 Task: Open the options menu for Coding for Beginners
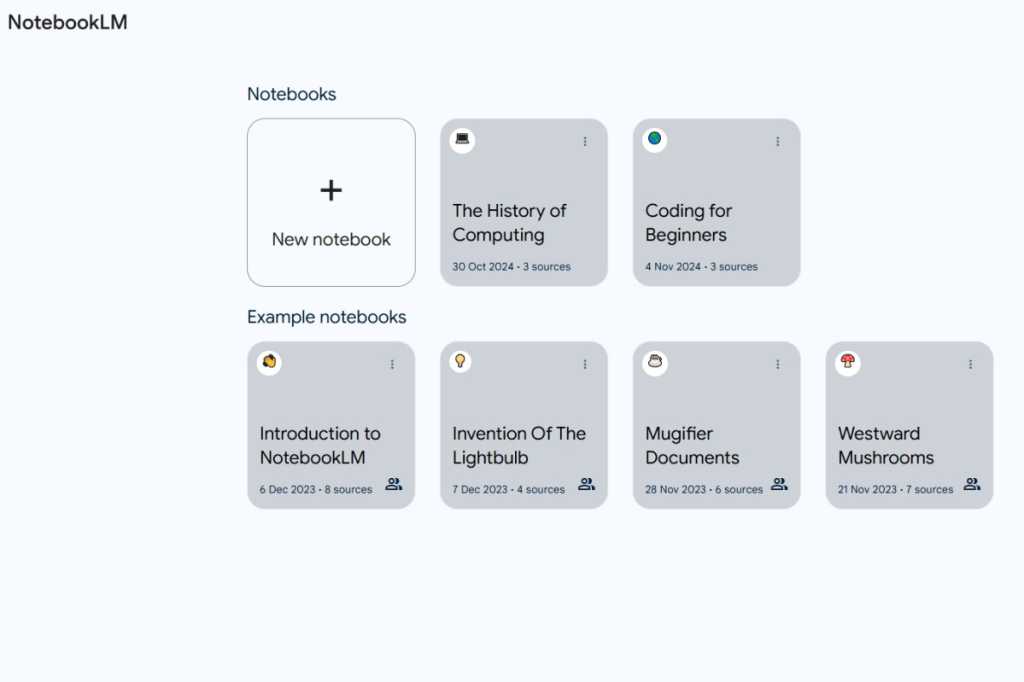(778, 141)
